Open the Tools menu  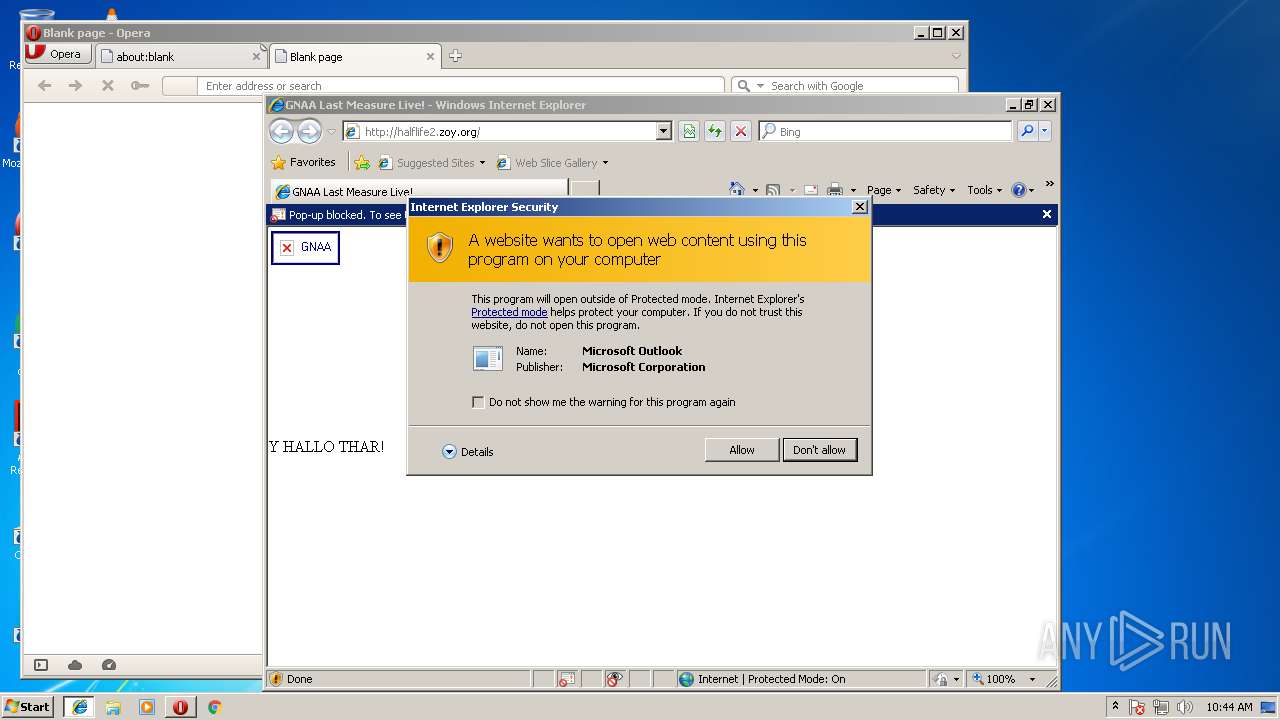[x=985, y=190]
